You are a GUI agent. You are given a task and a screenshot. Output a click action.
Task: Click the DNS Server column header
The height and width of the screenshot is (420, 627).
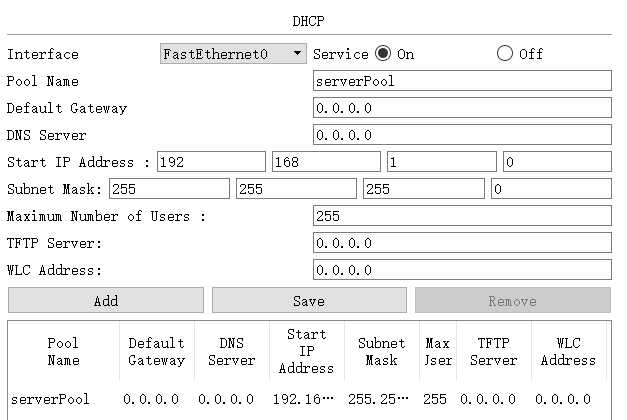pos(232,352)
